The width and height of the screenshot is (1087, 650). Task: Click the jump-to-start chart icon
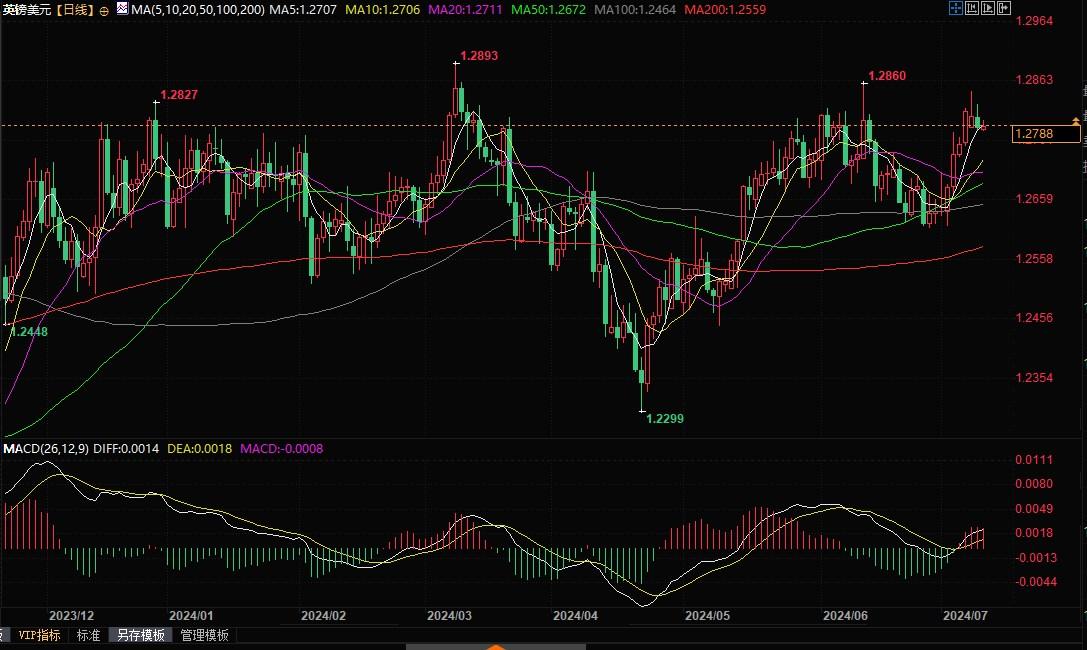(x=972, y=8)
